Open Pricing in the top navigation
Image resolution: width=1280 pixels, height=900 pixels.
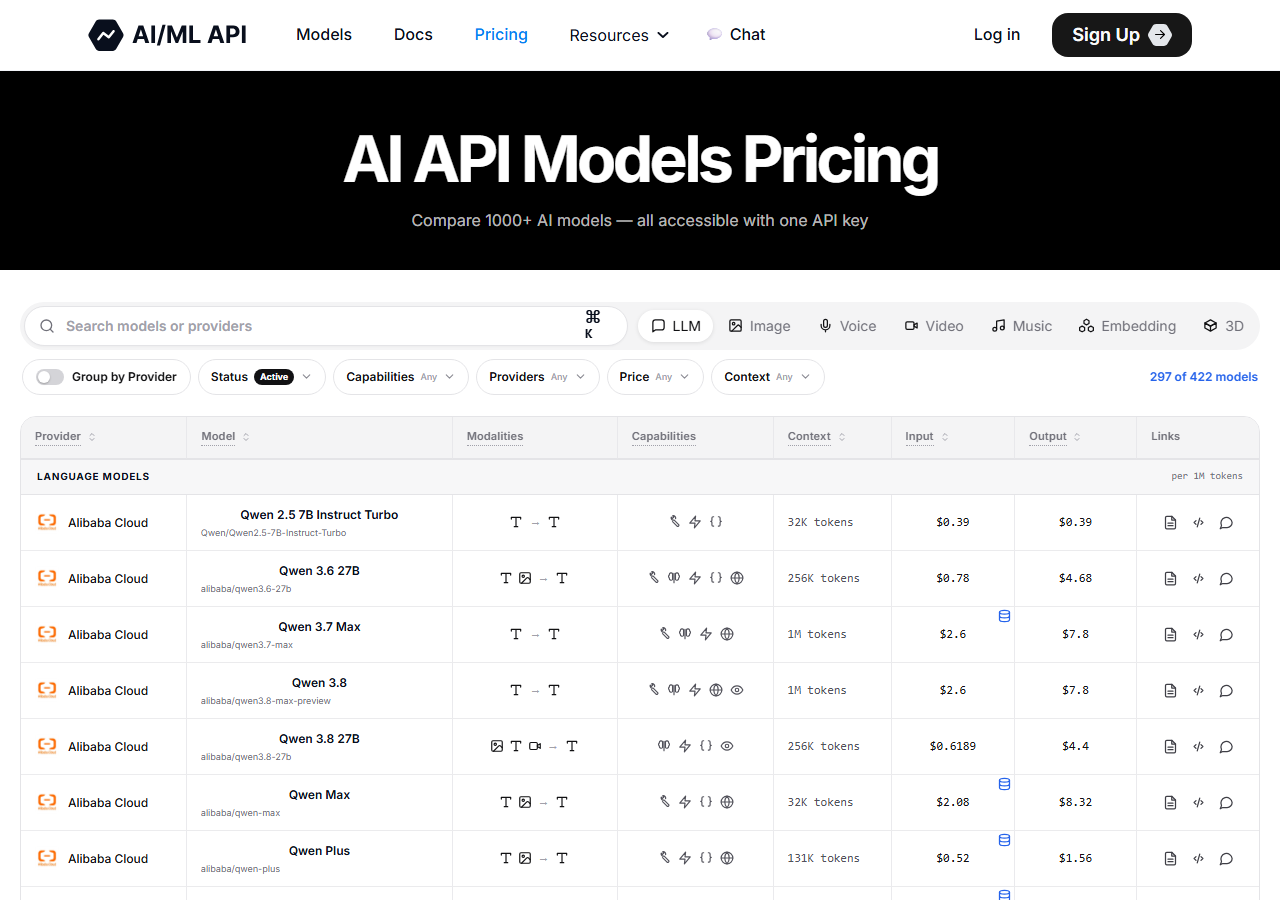pyautogui.click(x=501, y=34)
